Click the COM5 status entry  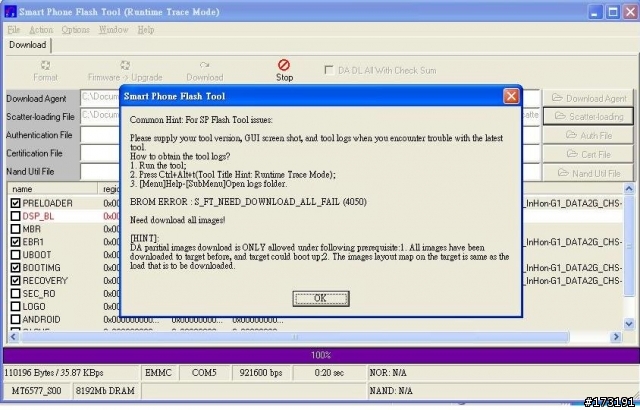point(204,372)
